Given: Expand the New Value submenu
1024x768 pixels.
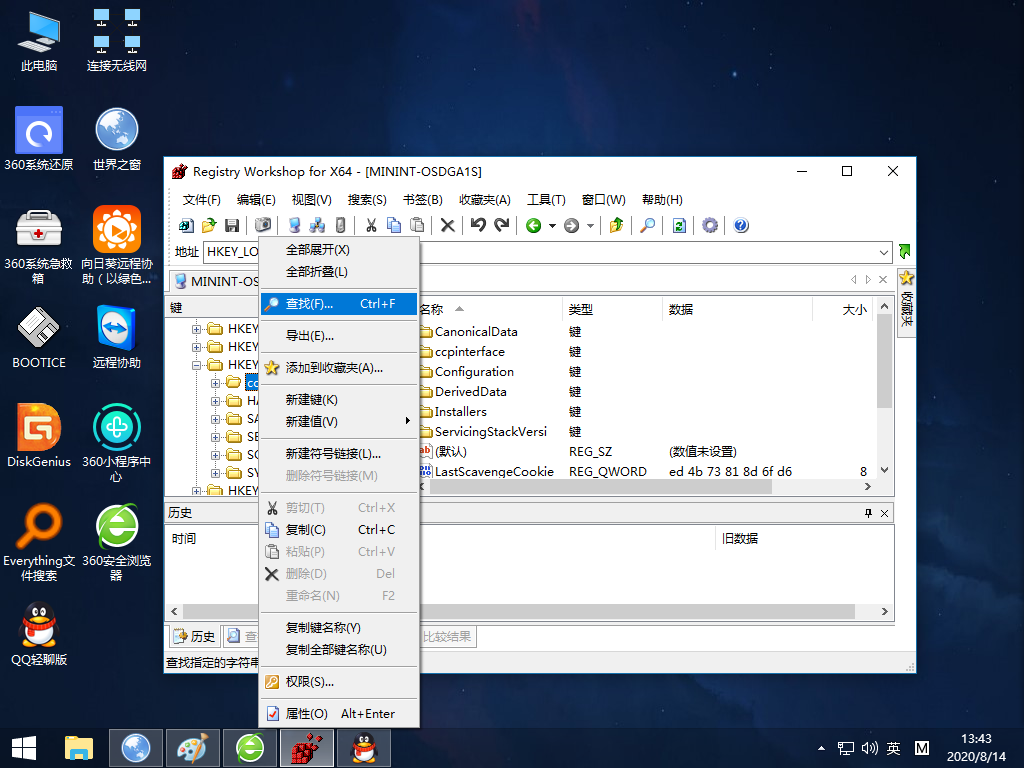Looking at the screenshot, I should pos(338,421).
